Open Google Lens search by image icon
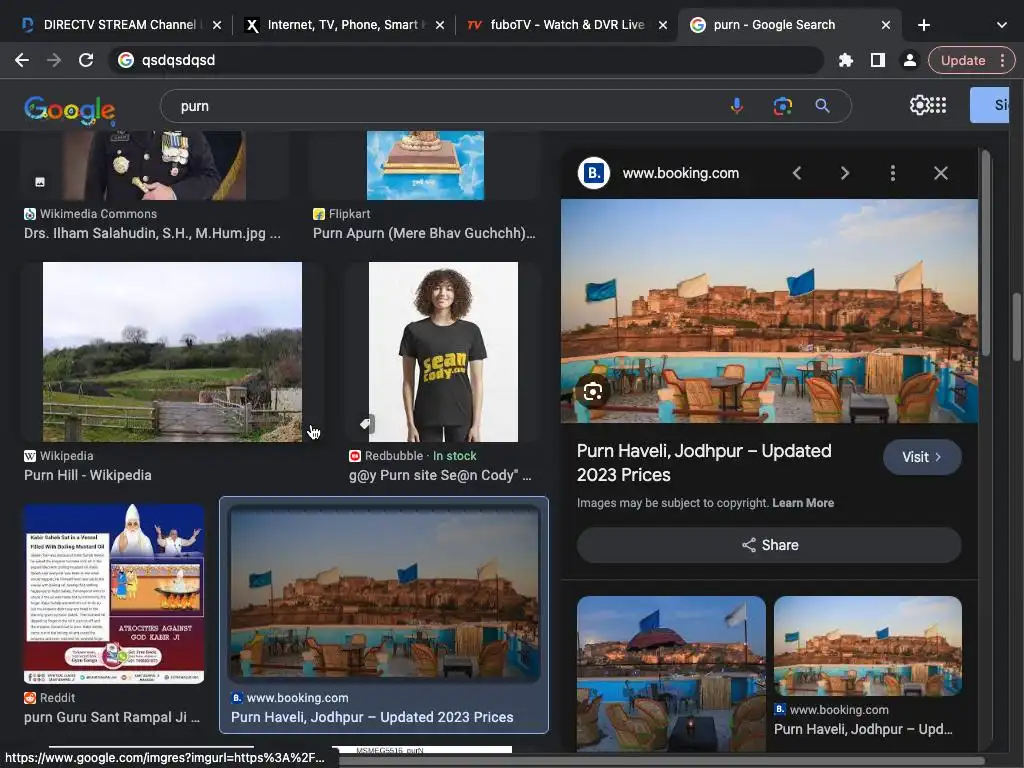 tap(782, 106)
